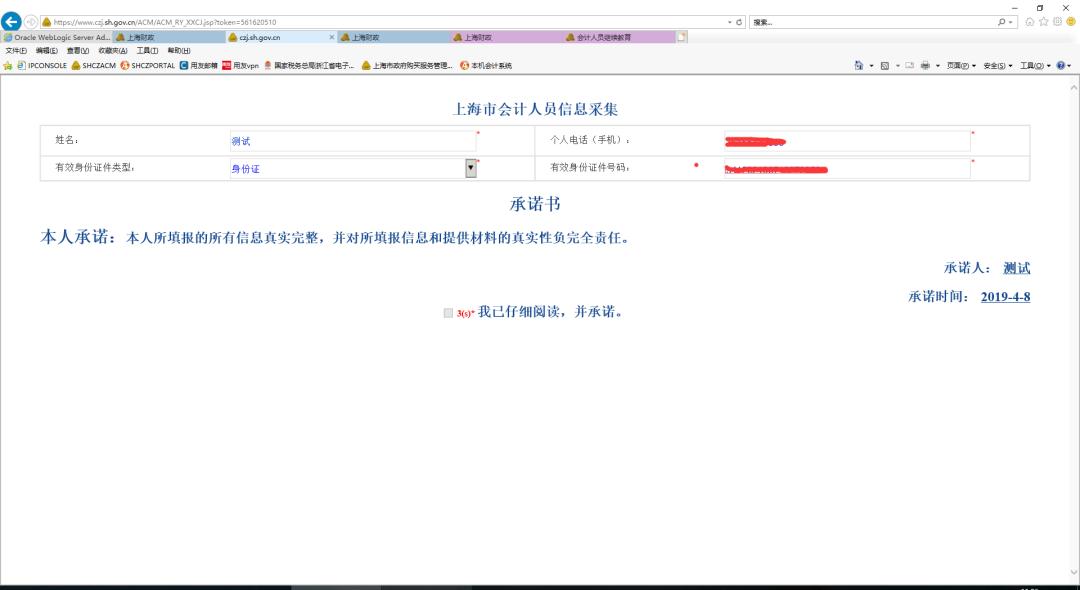
Task: Click the Home icon in the toolbar
Action: [859, 63]
